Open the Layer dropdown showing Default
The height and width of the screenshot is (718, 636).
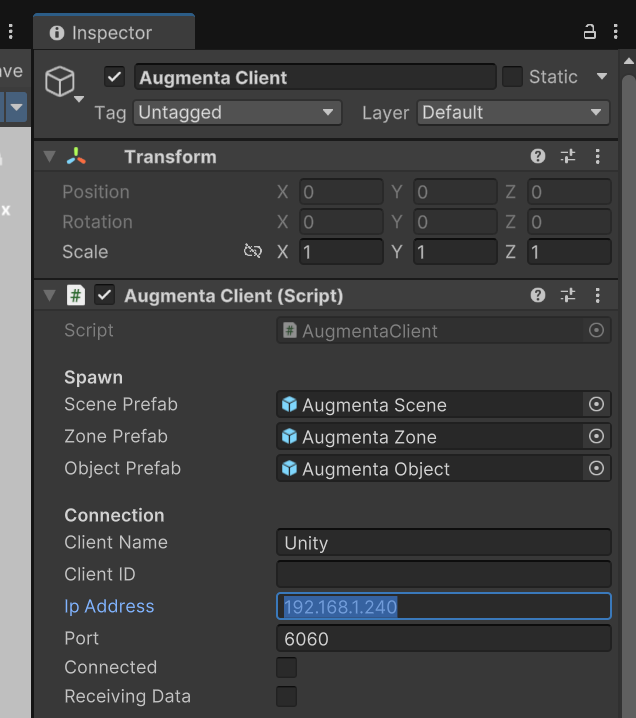513,113
